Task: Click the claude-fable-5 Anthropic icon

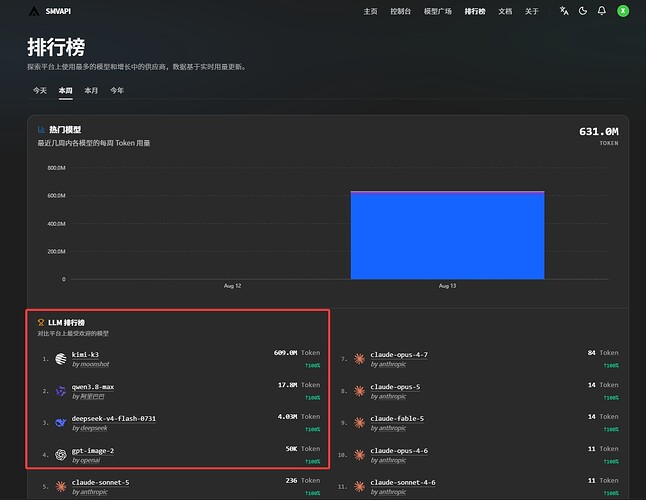Action: [360, 423]
